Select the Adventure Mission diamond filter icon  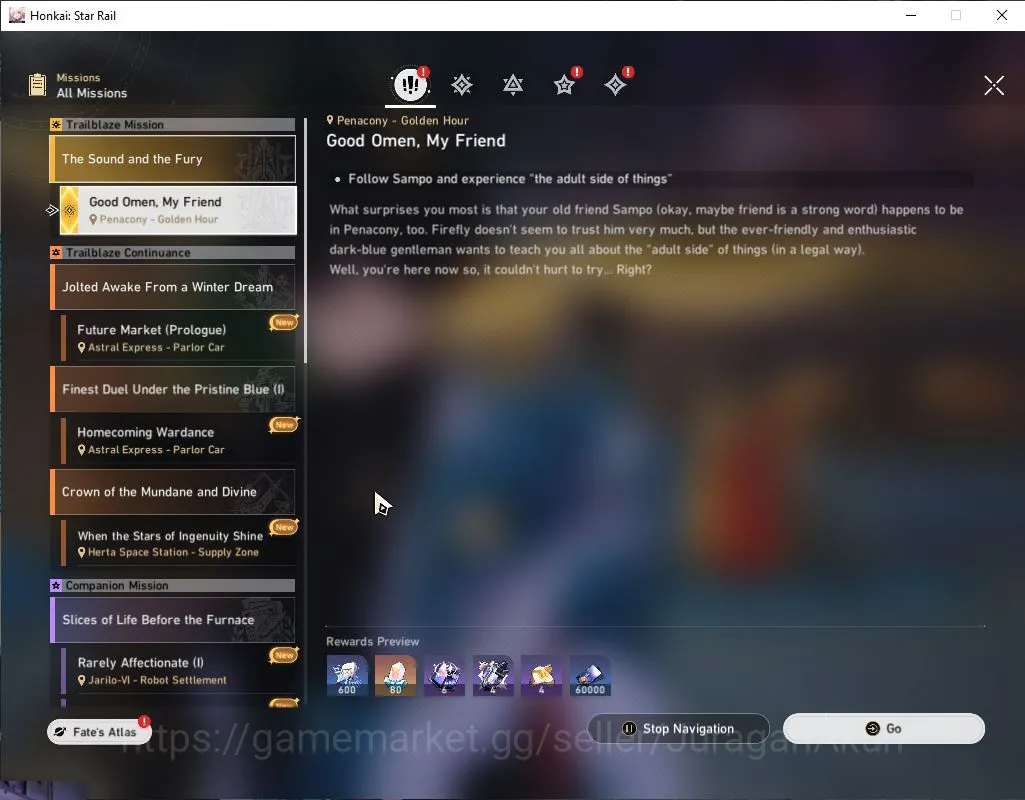pyautogui.click(x=615, y=85)
